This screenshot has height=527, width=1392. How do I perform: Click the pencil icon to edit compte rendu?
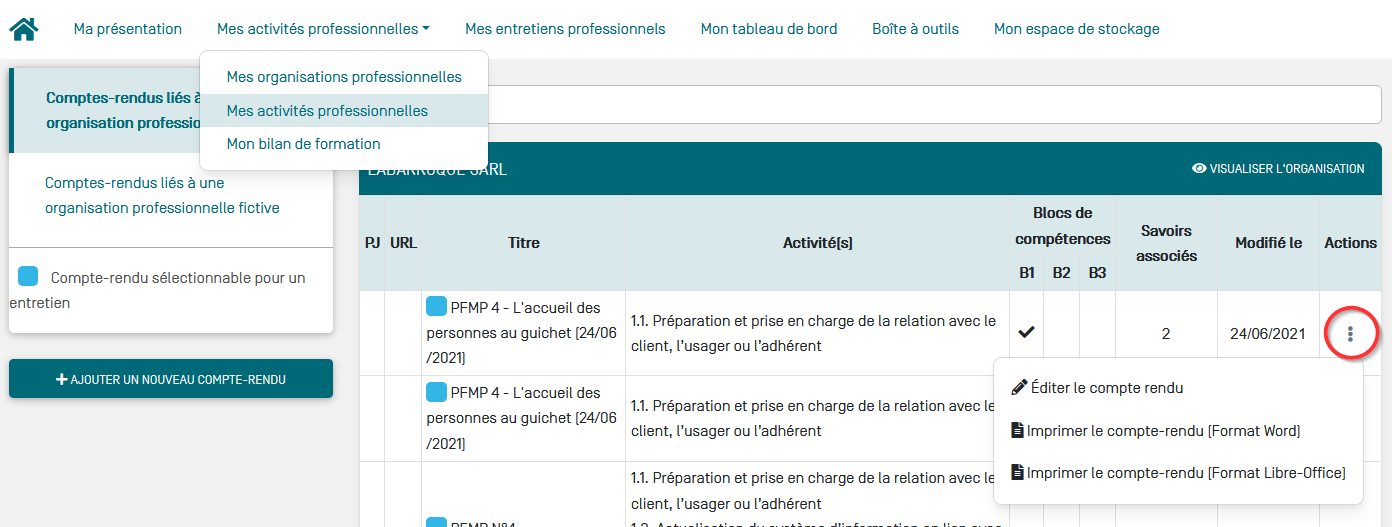1019,387
